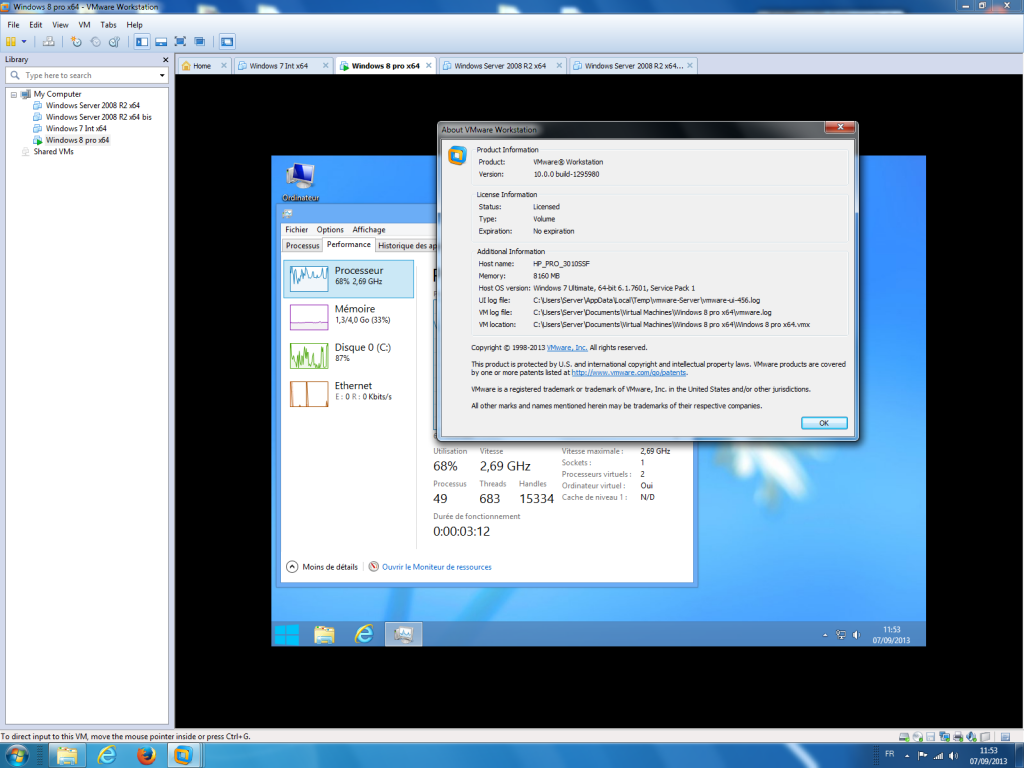Close the Home tab
1024x768 pixels.
223,65
